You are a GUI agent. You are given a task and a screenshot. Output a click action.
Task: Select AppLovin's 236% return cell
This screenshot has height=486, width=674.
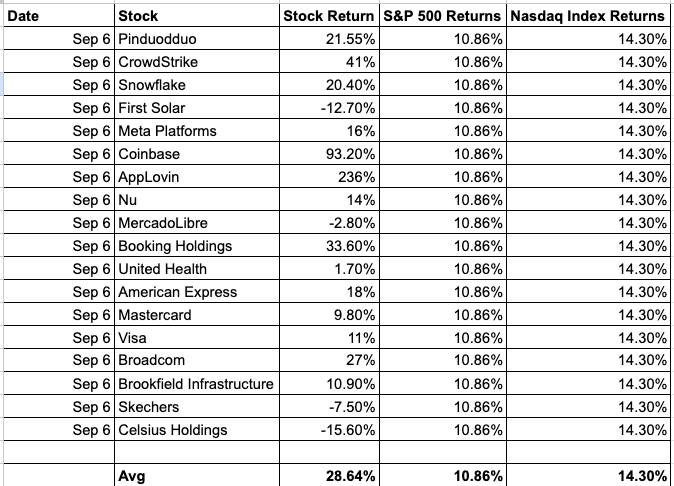coord(329,177)
